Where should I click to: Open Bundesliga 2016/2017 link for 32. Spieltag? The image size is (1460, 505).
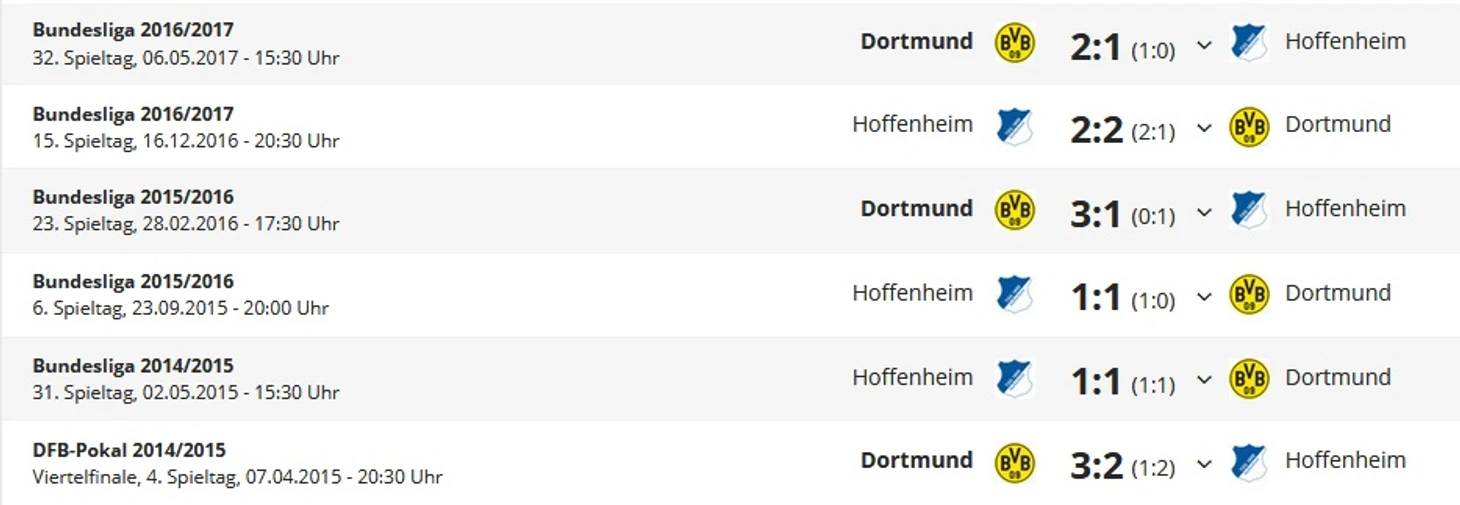pos(133,30)
